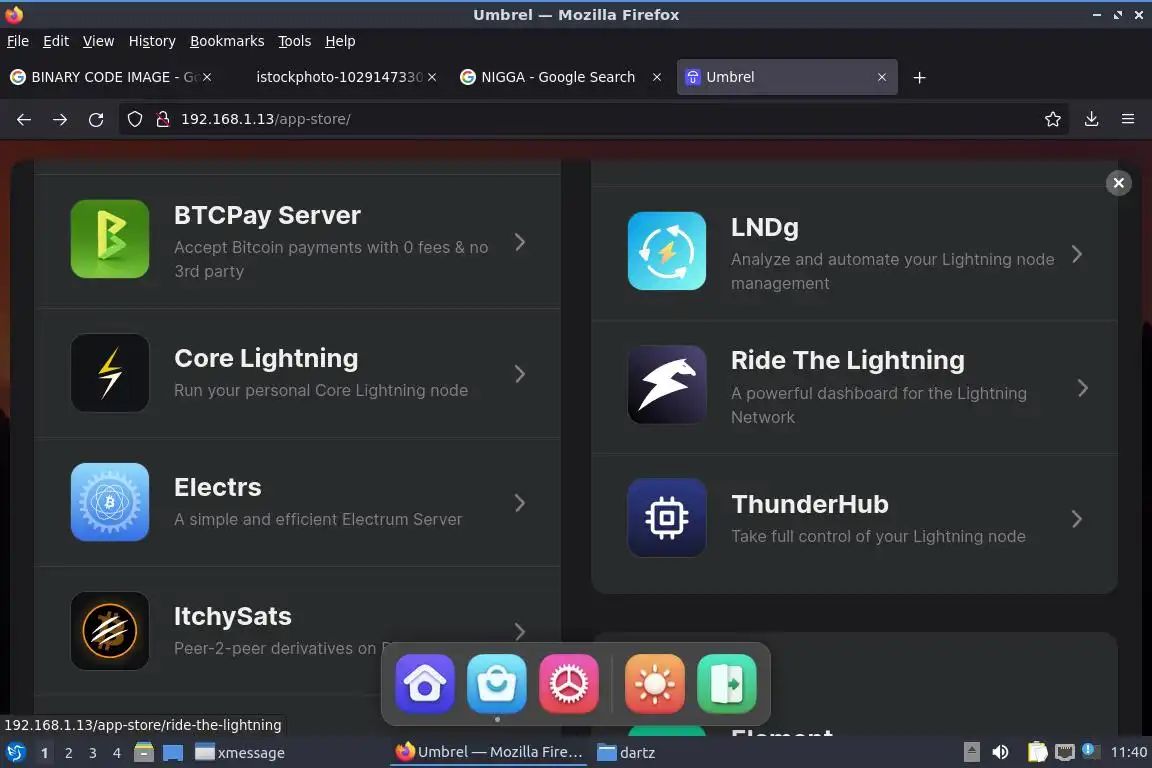Screen dimensions: 1152x768
Task: Open Firefox hamburger application menu
Action: click(x=1128, y=119)
